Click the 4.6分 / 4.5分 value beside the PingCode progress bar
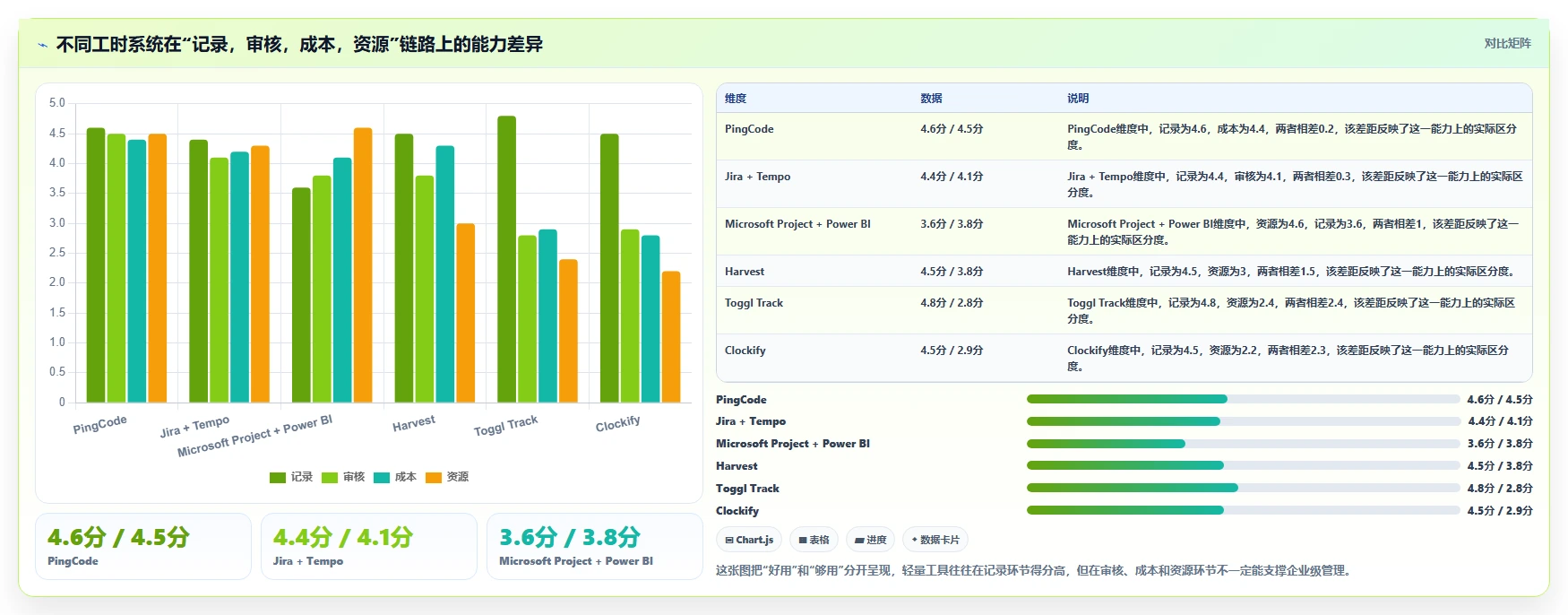The image size is (1568, 615). [x=1500, y=400]
